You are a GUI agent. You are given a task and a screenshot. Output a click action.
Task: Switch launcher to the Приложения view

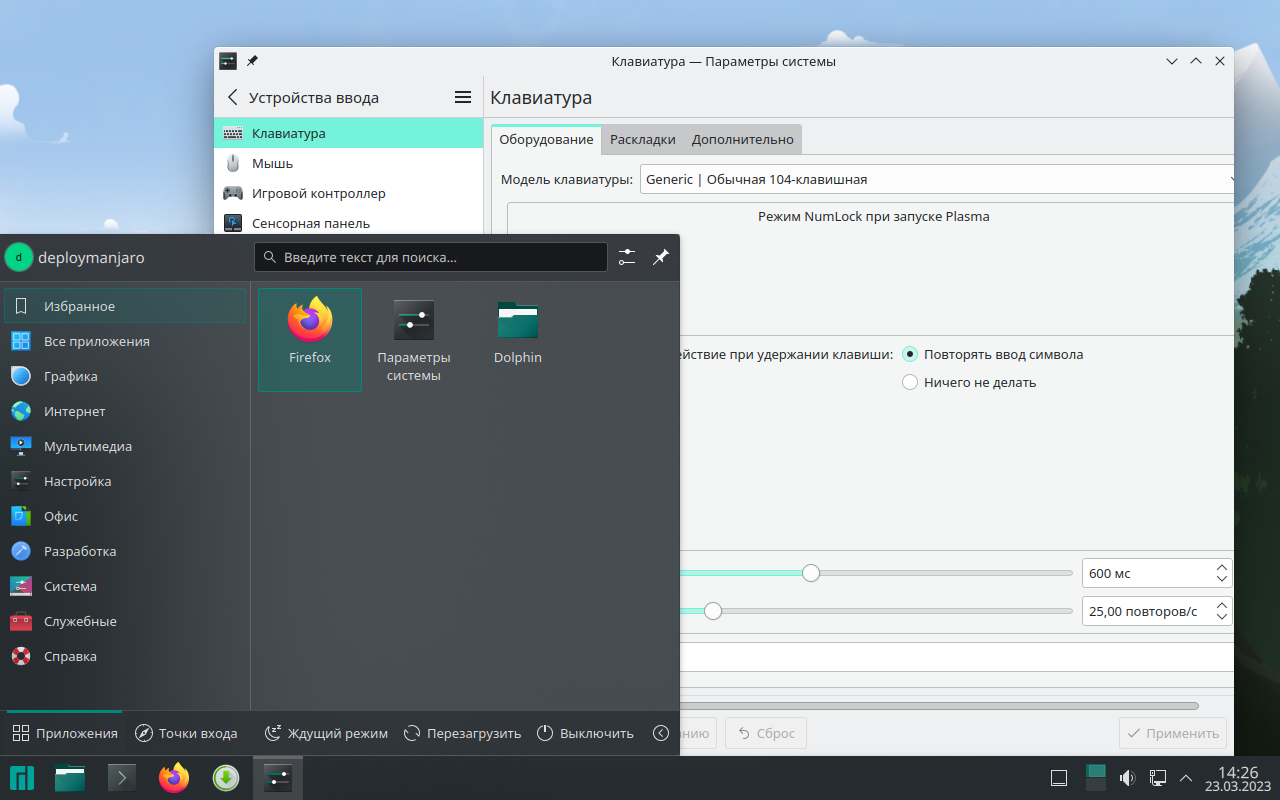pos(65,733)
